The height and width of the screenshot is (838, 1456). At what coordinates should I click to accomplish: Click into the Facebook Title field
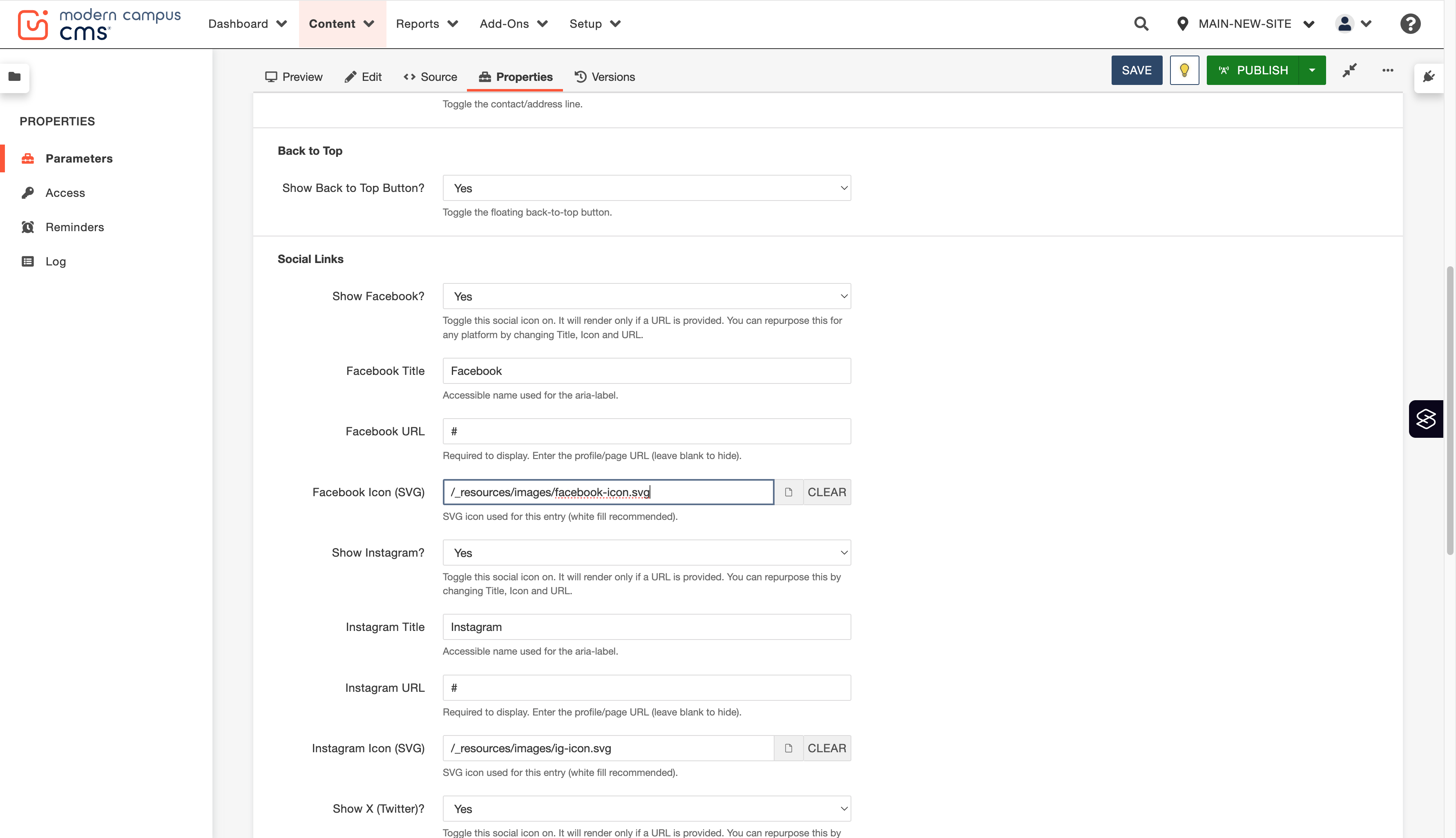[647, 371]
